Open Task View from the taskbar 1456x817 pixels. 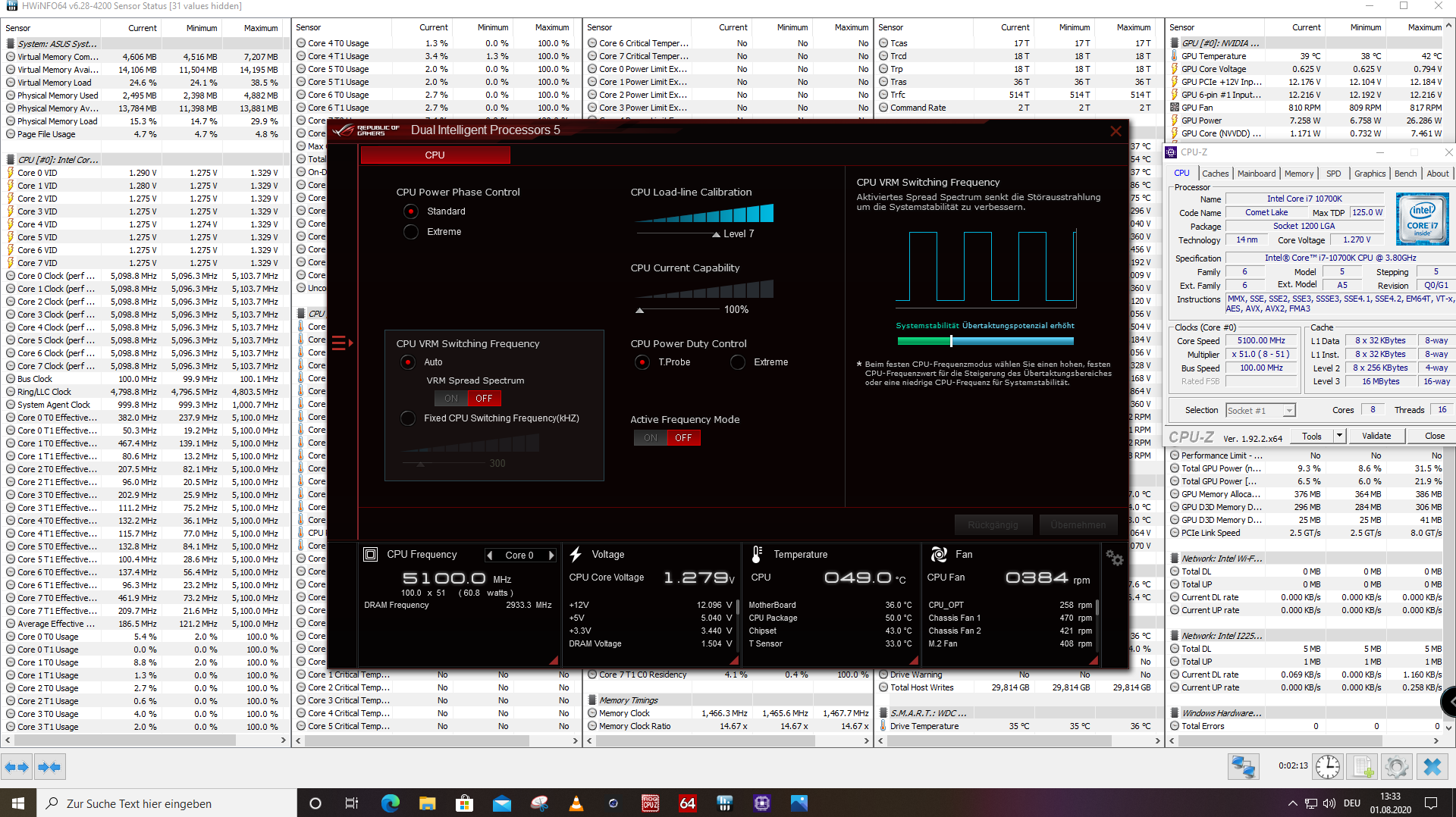[351, 803]
